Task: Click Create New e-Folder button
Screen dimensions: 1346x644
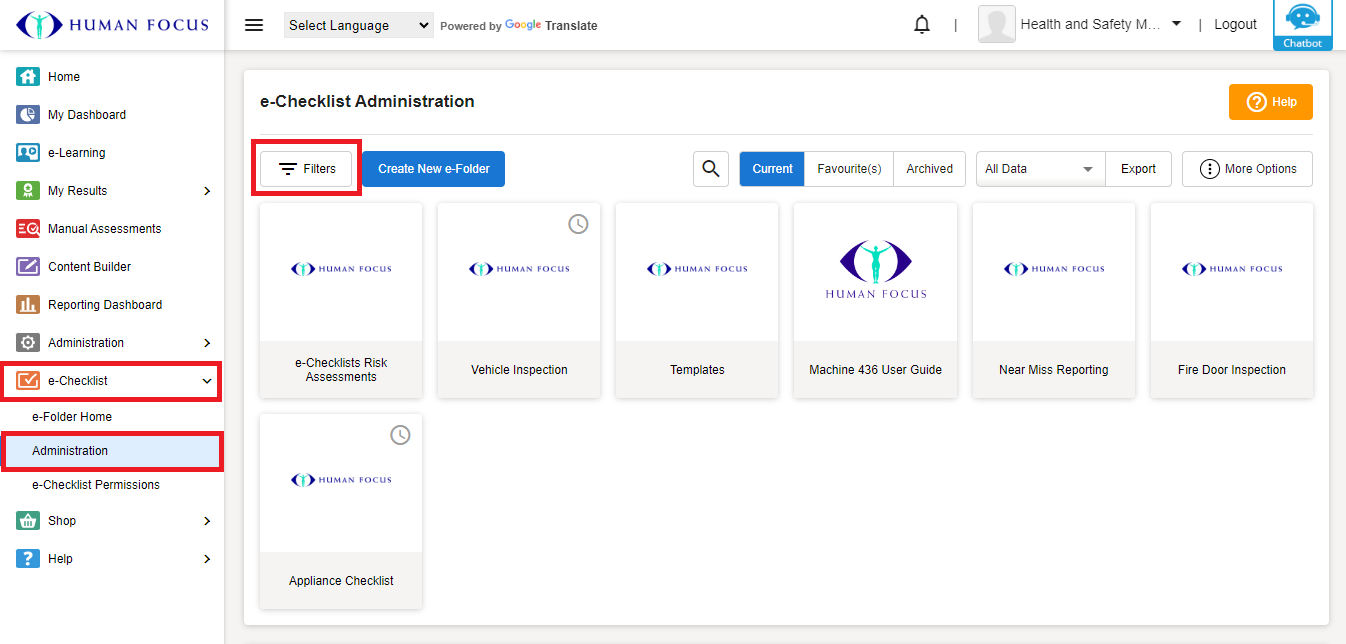Action: tap(433, 169)
